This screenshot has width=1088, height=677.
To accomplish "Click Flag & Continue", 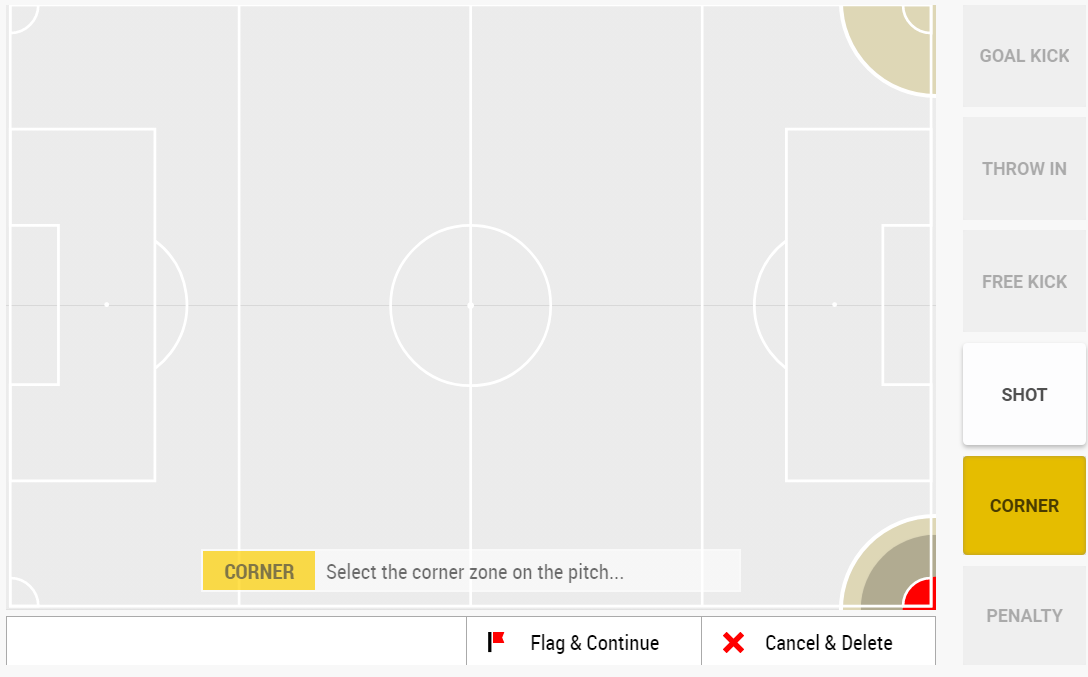I will (584, 642).
